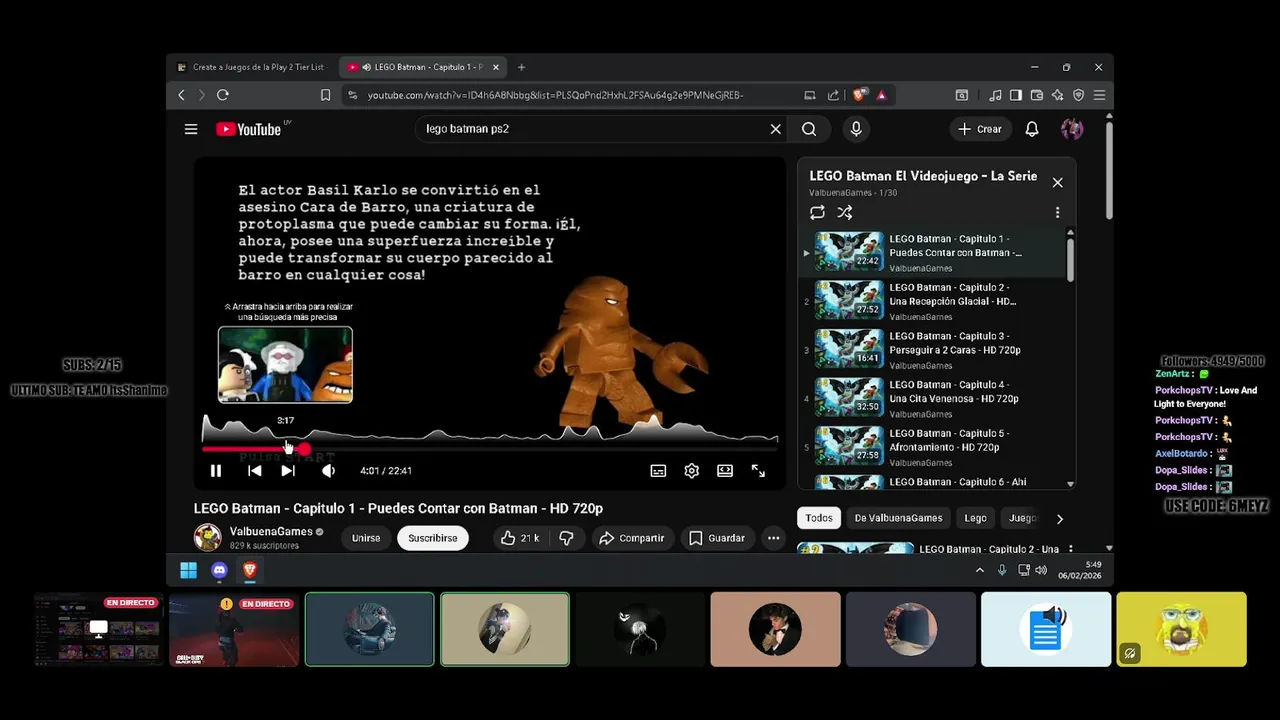Open Brave Wallet icon
Image resolution: width=1280 pixels, height=720 pixels.
(x=1037, y=95)
